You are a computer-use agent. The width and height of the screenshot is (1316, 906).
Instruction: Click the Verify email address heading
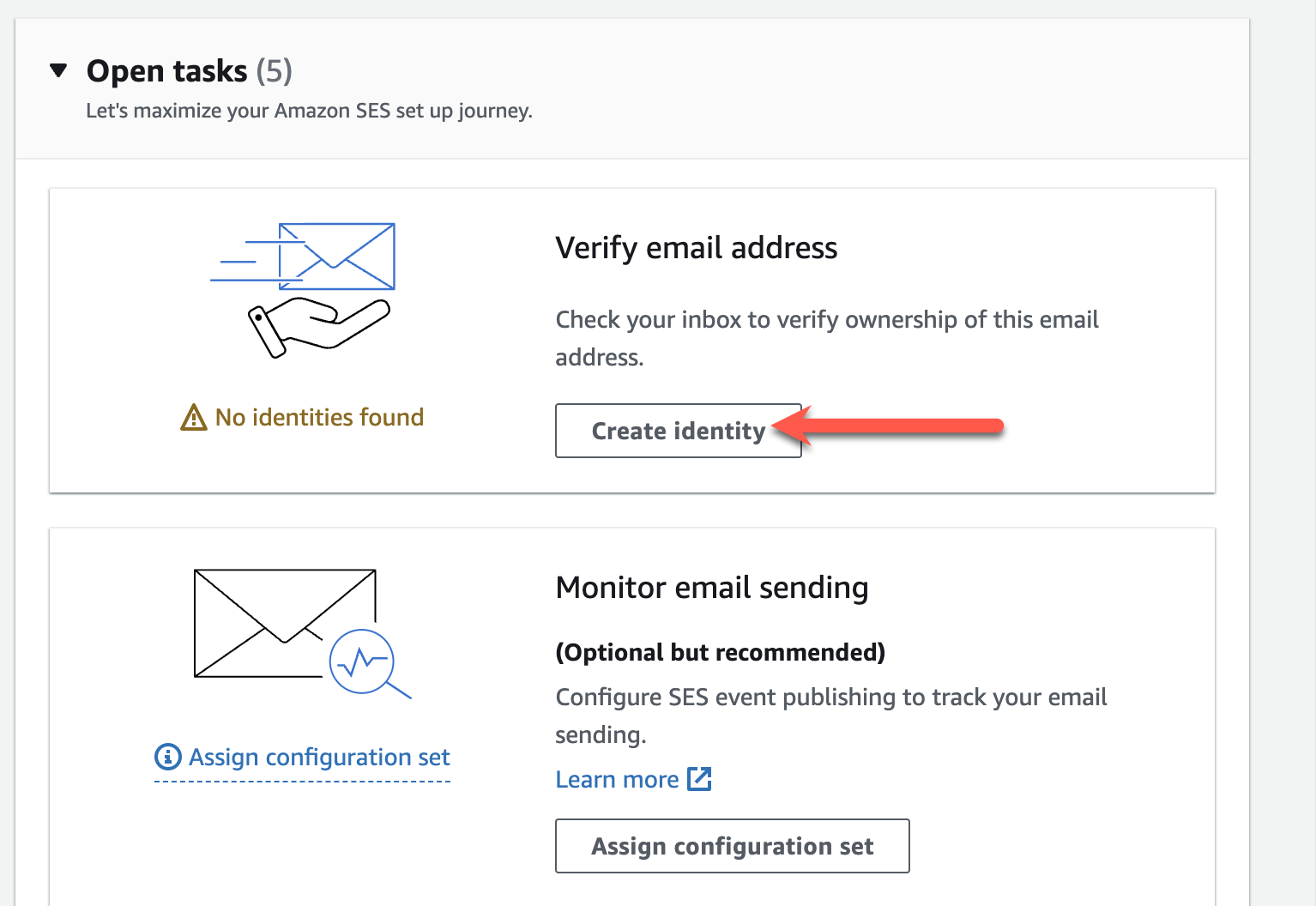coord(696,248)
